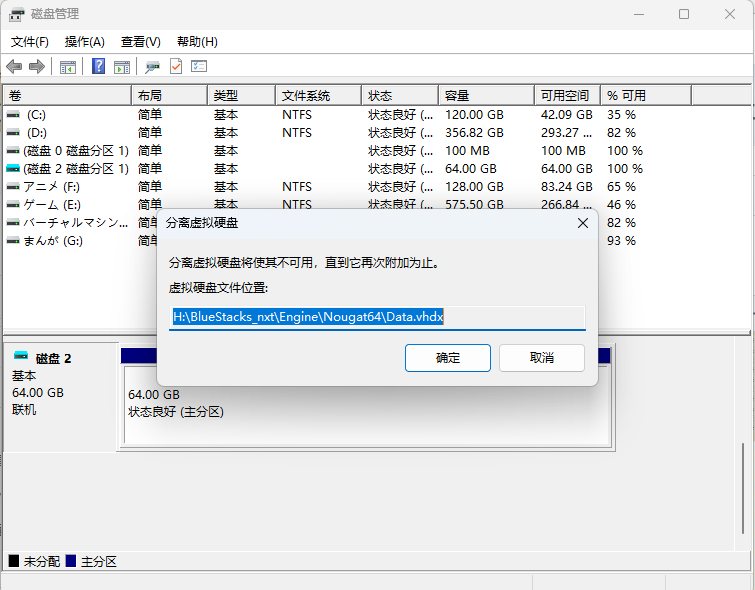
Task: Click the D: volume drive icon
Action: click(x=13, y=133)
